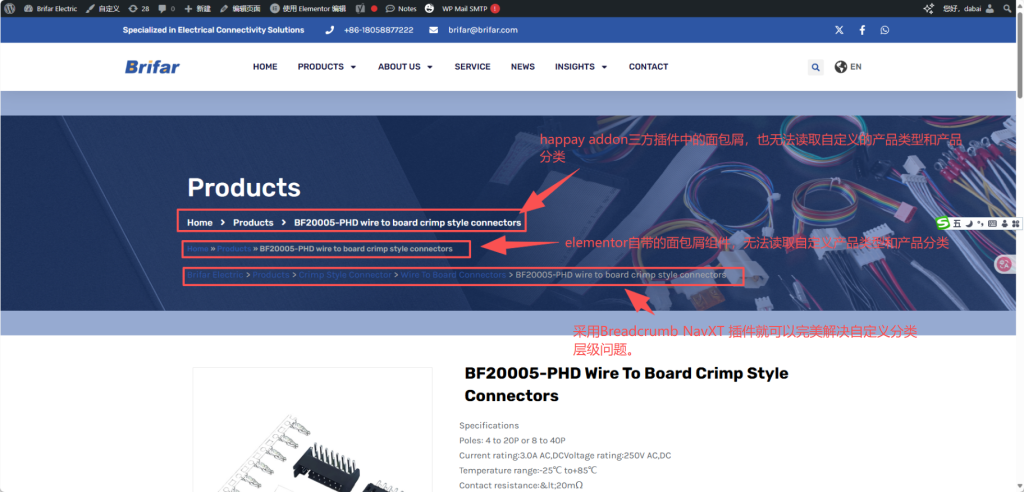Image resolution: width=1024 pixels, height=492 pixels.
Task: Open updates counter showing 28
Action: point(139,8)
